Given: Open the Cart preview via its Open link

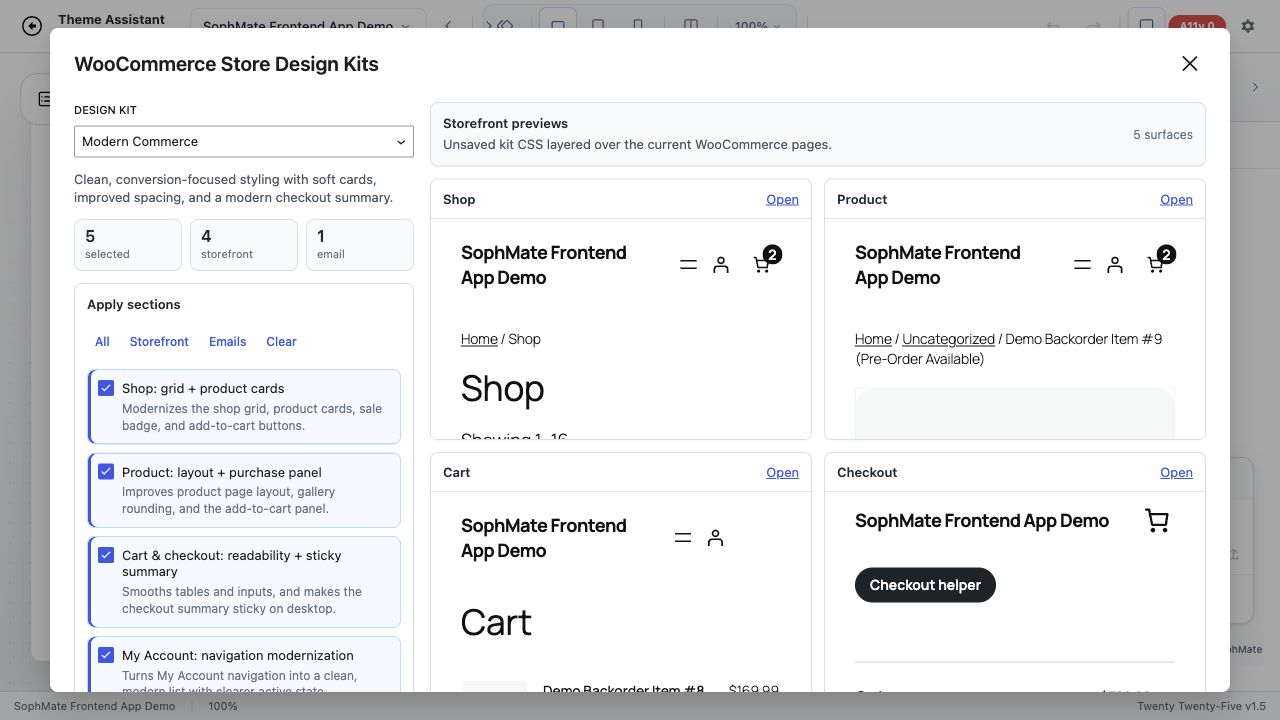Looking at the screenshot, I should (x=782, y=472).
